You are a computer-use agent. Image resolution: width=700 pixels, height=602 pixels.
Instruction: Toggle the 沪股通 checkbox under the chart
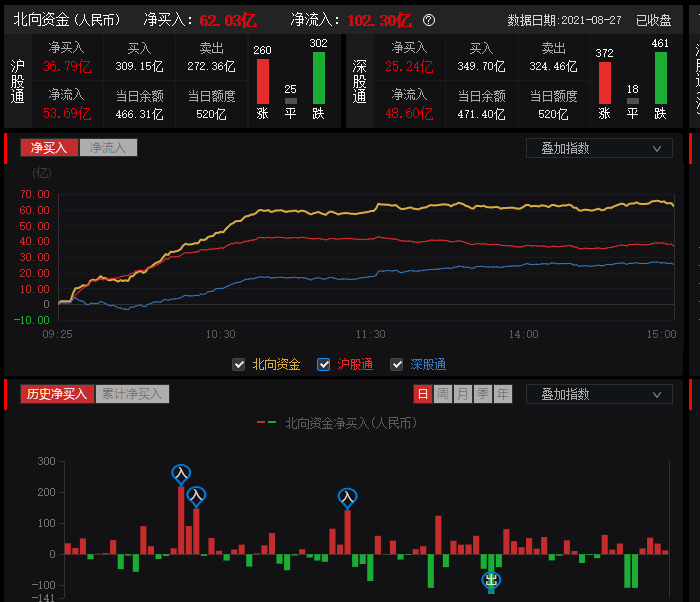click(324, 365)
